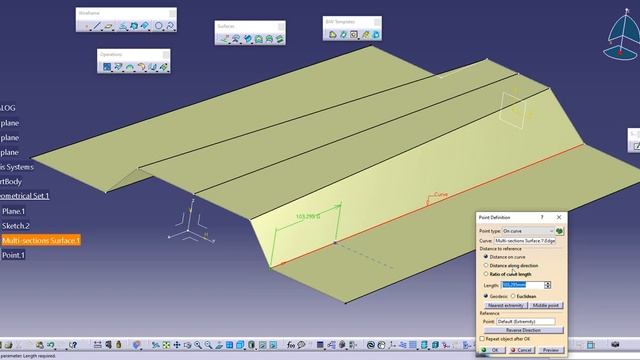
Task: Click the green icon next to Point type
Action: (x=559, y=231)
